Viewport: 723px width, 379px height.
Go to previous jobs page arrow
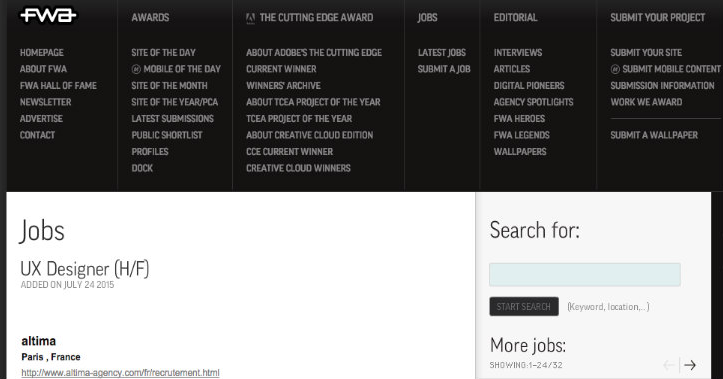click(669, 365)
